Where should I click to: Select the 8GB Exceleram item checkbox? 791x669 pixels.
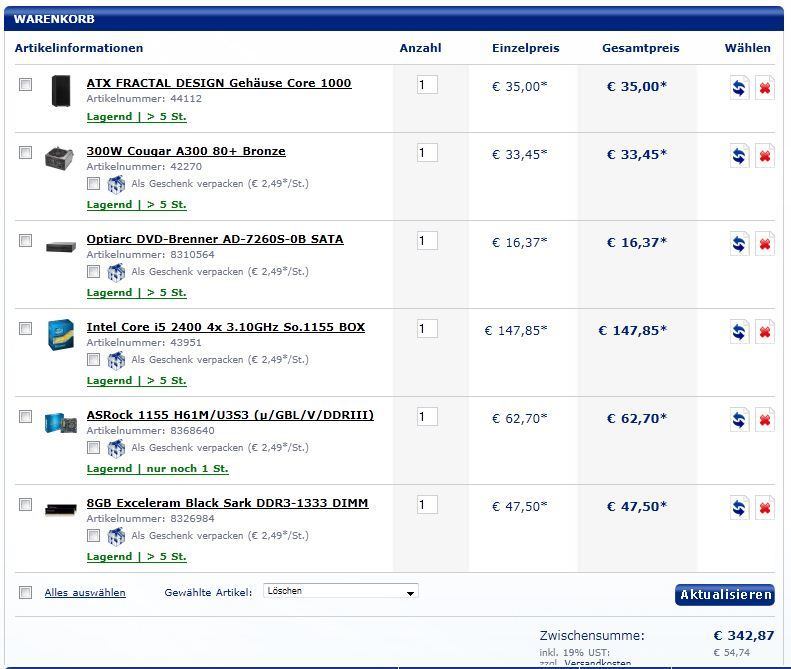pyautogui.click(x=25, y=505)
